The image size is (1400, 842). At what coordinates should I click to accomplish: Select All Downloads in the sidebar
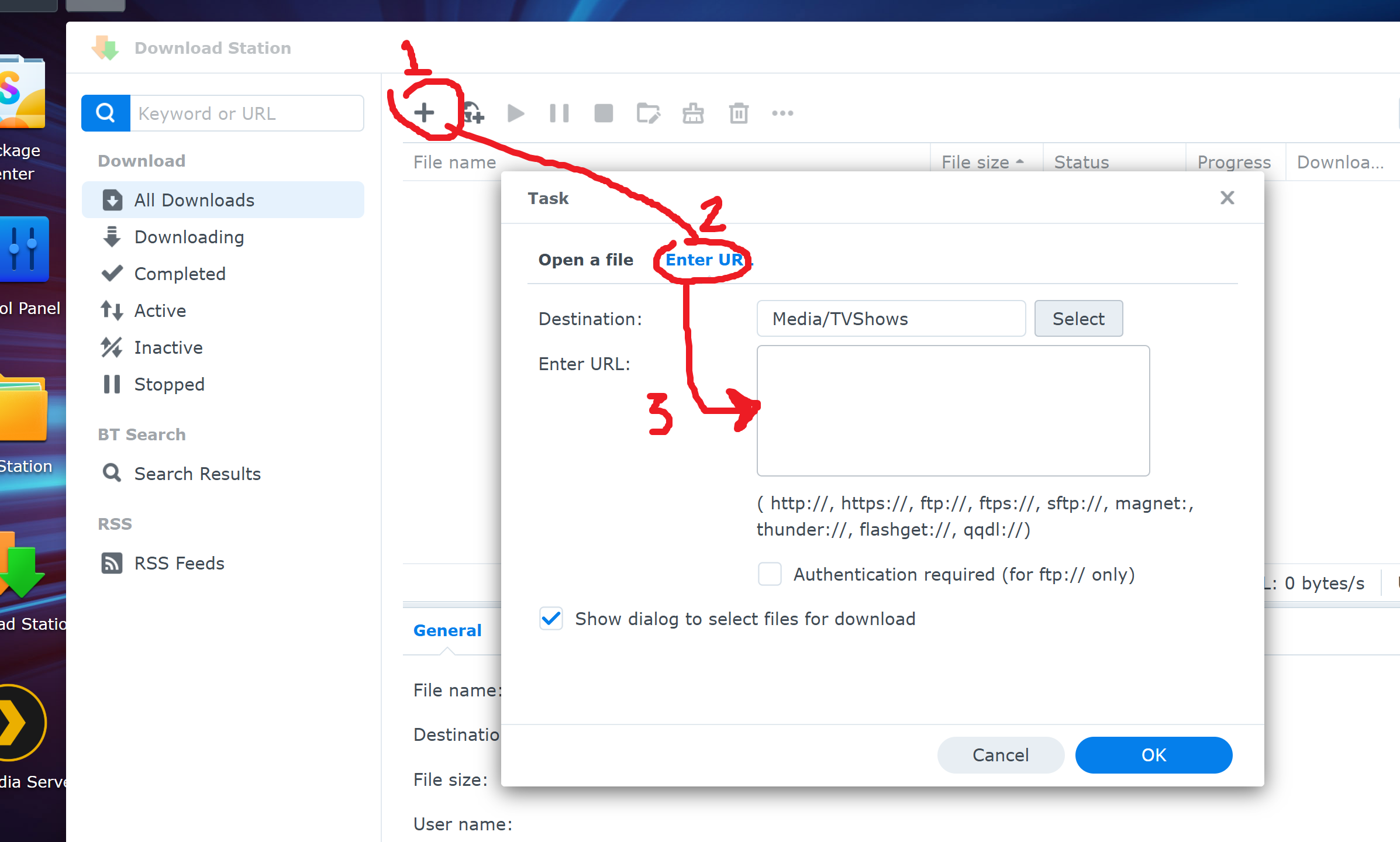[x=223, y=200]
